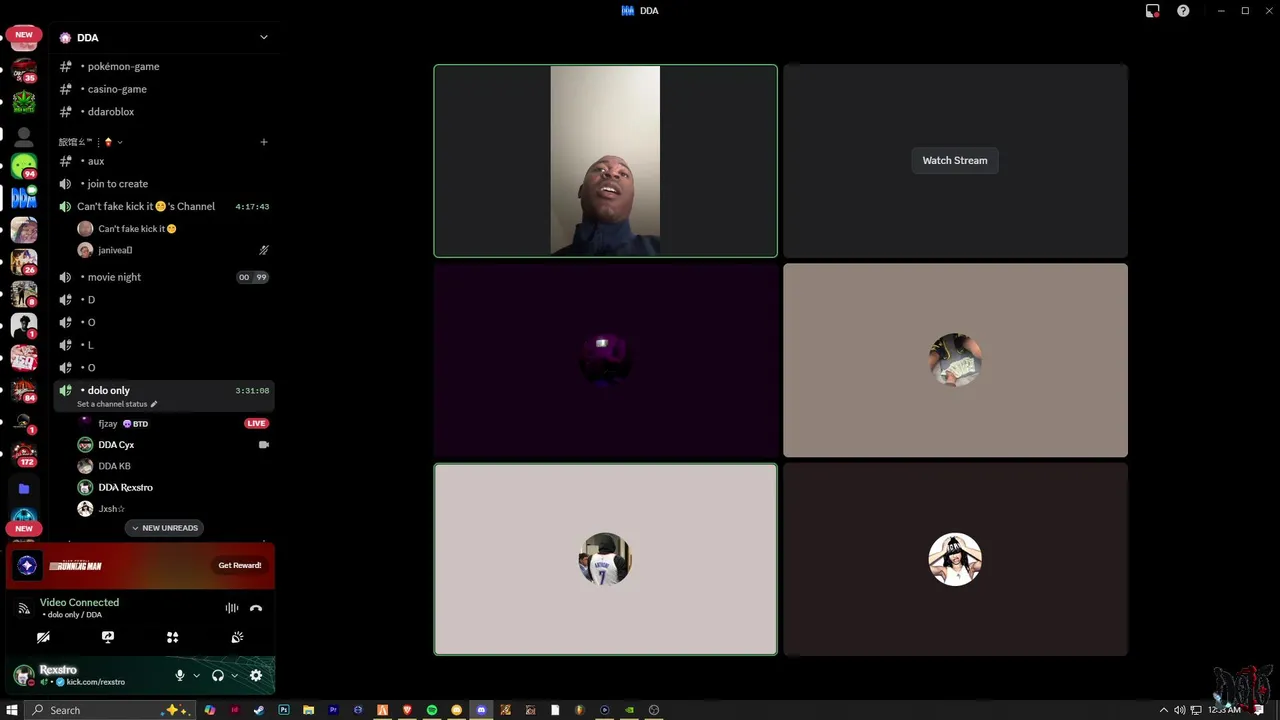Open Steam from the taskbar
Screen dimensions: 1280x720
tap(259, 710)
